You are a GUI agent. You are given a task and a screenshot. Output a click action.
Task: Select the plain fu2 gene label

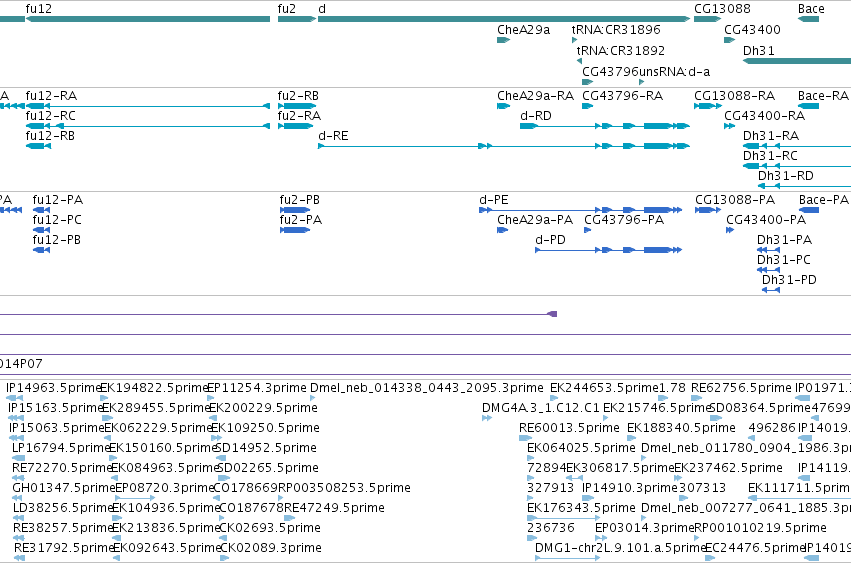(x=287, y=9)
